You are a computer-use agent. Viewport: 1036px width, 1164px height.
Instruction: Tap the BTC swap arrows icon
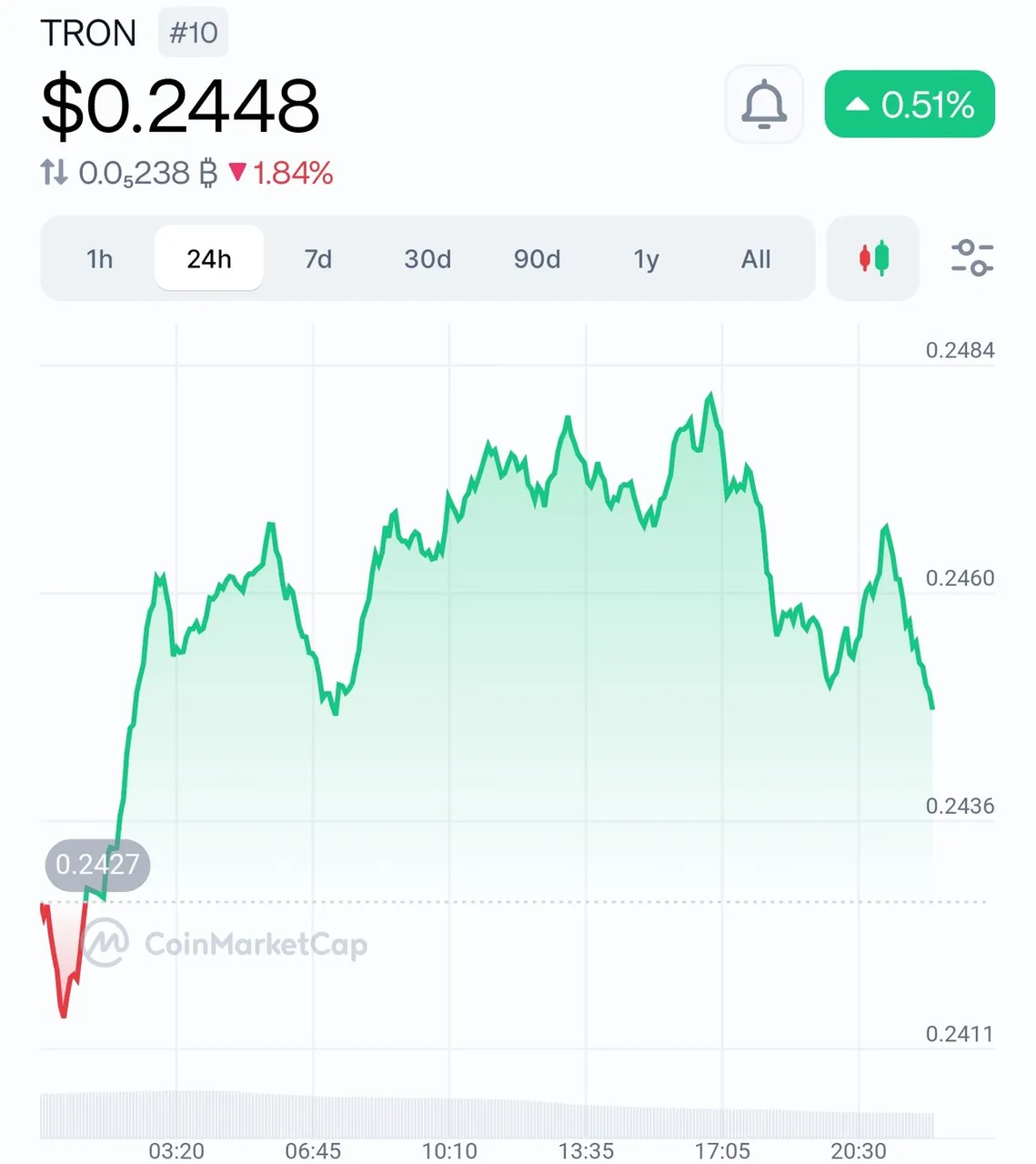coord(54,172)
